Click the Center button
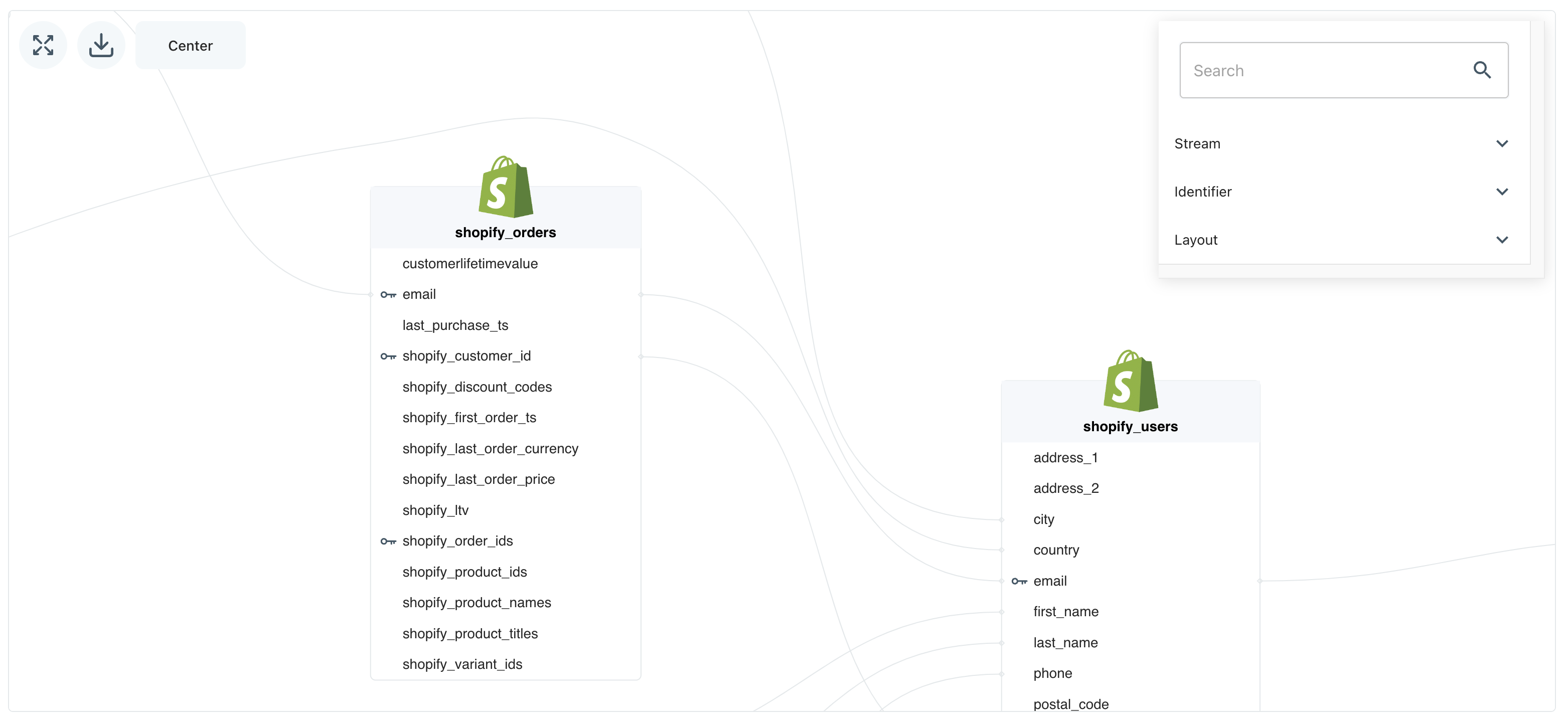This screenshot has width=1568, height=720. [x=190, y=46]
